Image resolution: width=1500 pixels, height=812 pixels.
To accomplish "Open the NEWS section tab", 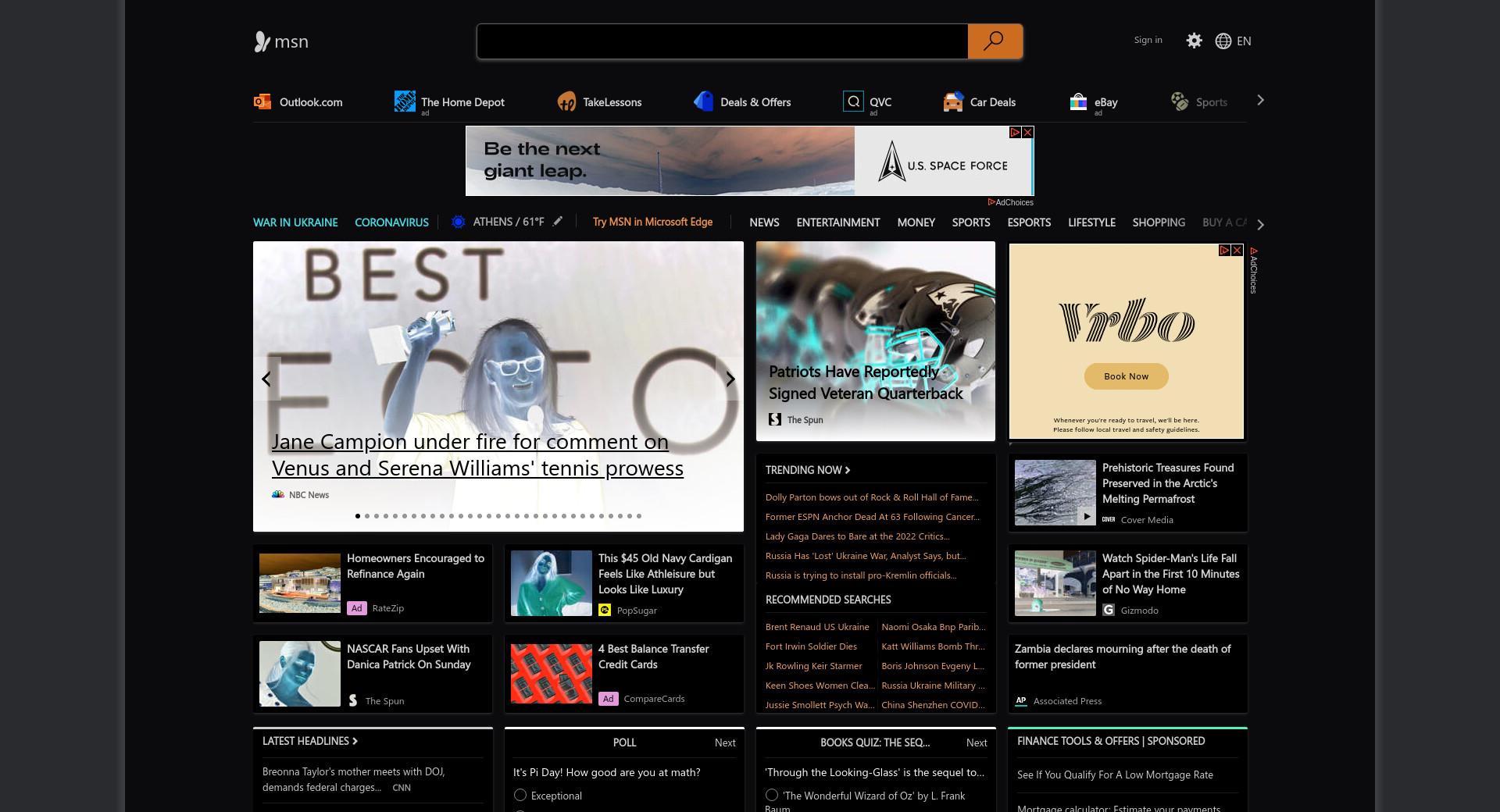I will [x=764, y=222].
